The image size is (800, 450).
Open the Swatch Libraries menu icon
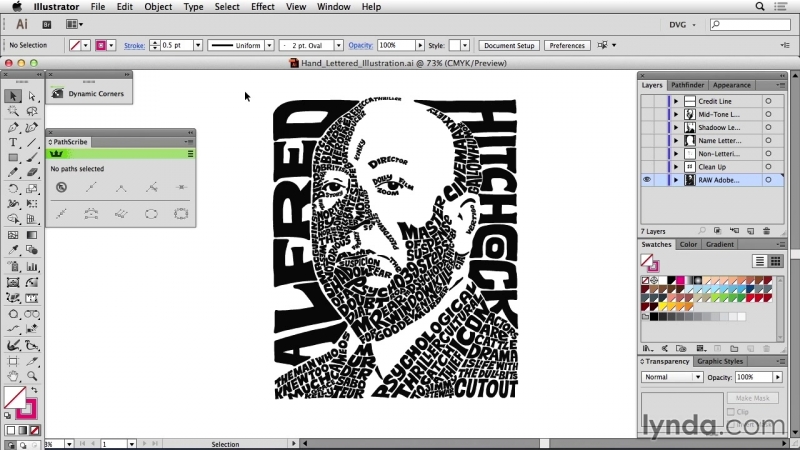tap(647, 348)
